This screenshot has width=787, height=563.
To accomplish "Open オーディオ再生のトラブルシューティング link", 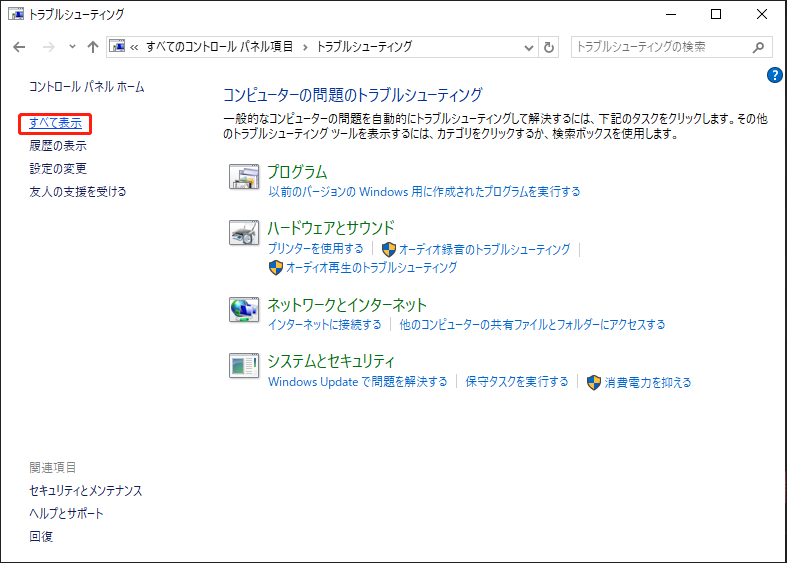I will (371, 267).
